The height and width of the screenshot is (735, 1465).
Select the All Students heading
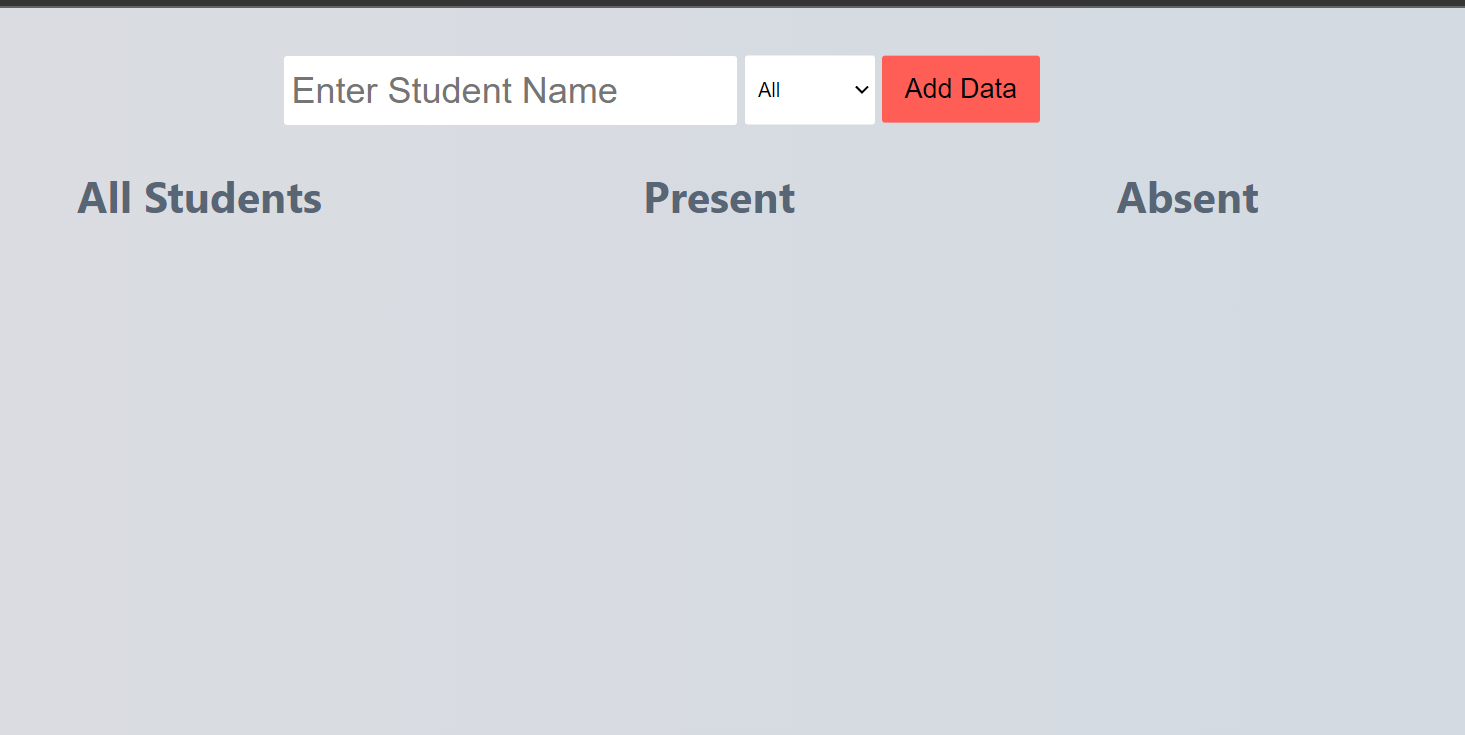click(200, 198)
